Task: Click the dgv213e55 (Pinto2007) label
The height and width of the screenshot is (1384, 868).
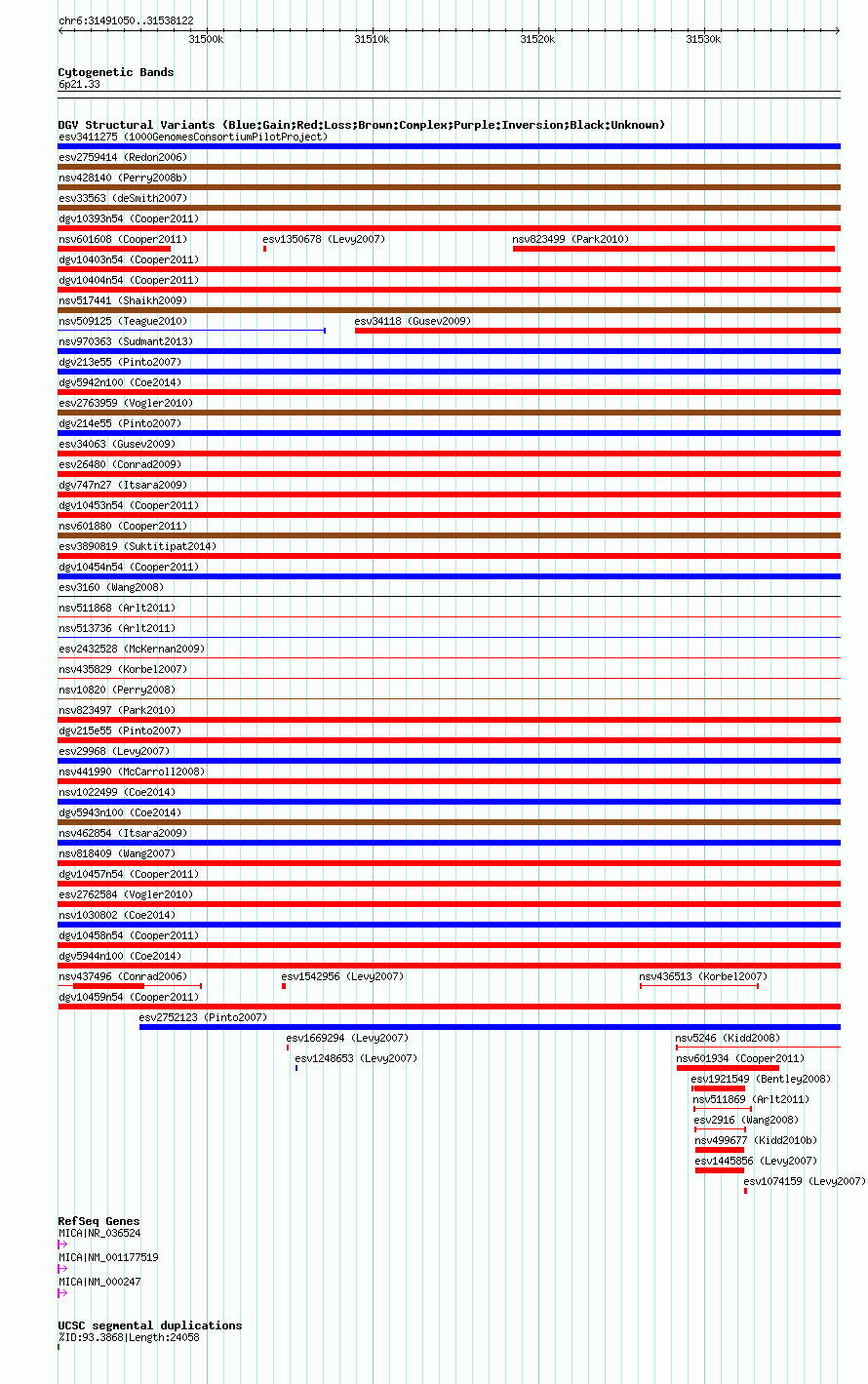Action: point(120,362)
